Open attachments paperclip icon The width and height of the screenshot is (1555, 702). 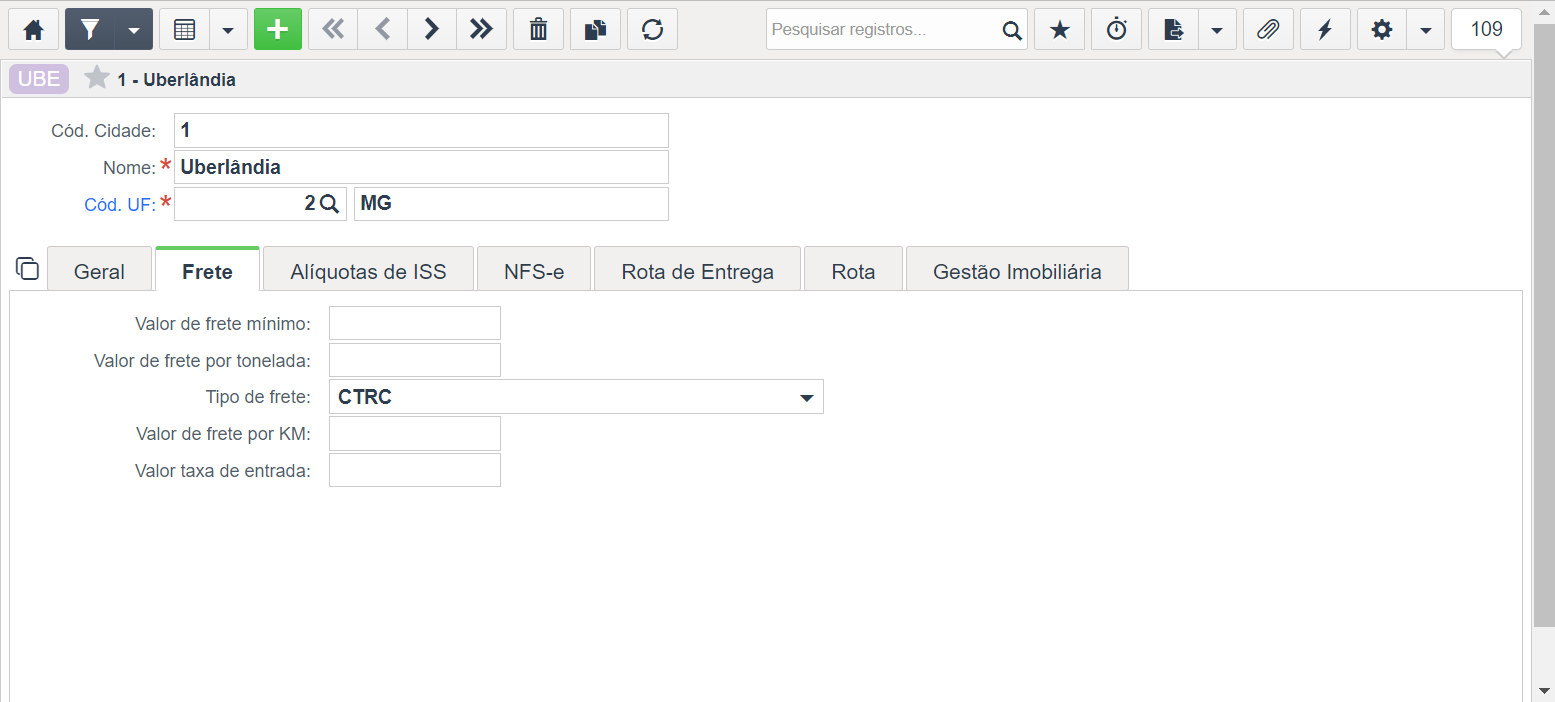[x=1268, y=30]
